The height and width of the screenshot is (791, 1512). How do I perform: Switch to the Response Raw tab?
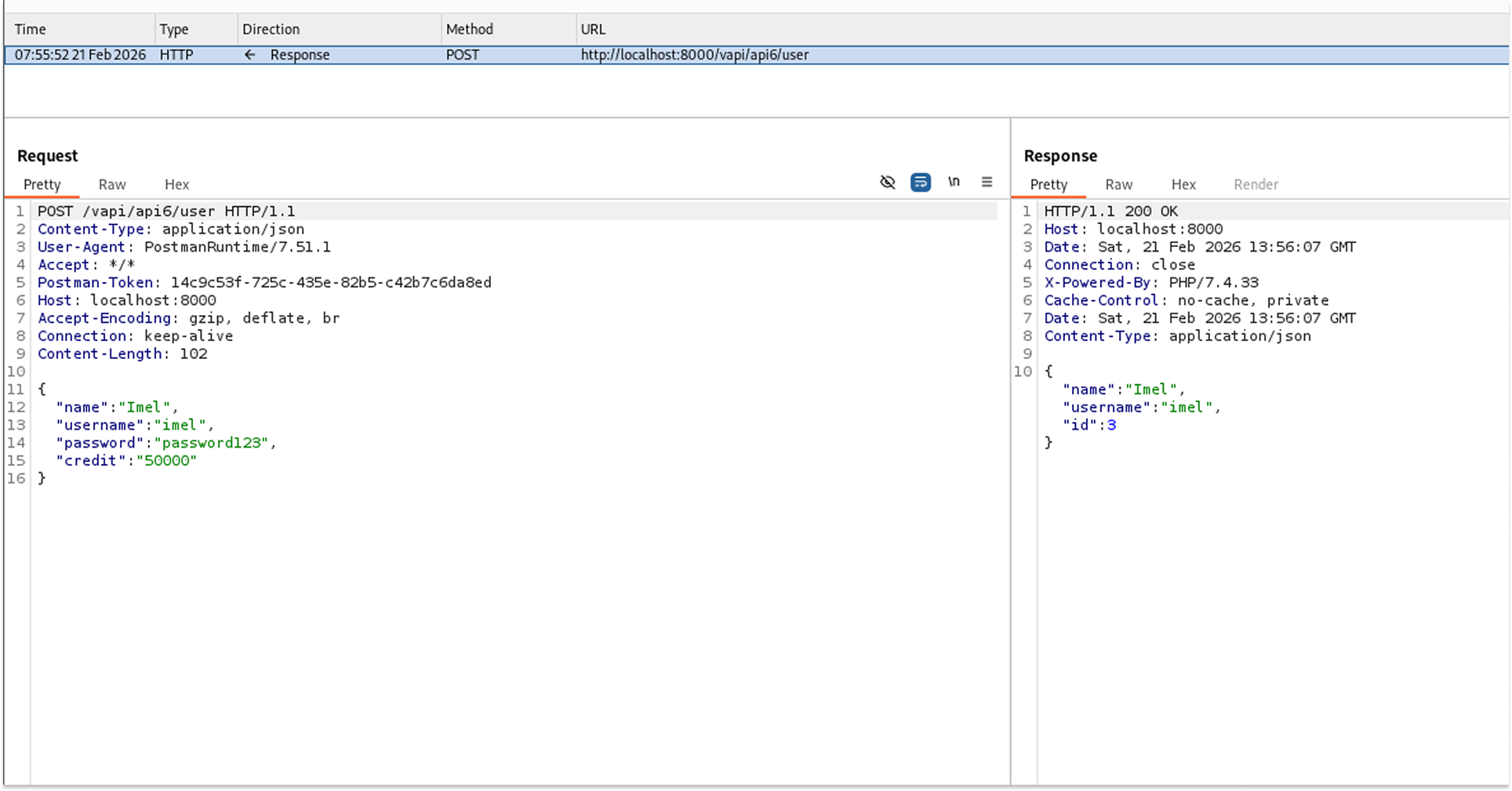click(1118, 184)
